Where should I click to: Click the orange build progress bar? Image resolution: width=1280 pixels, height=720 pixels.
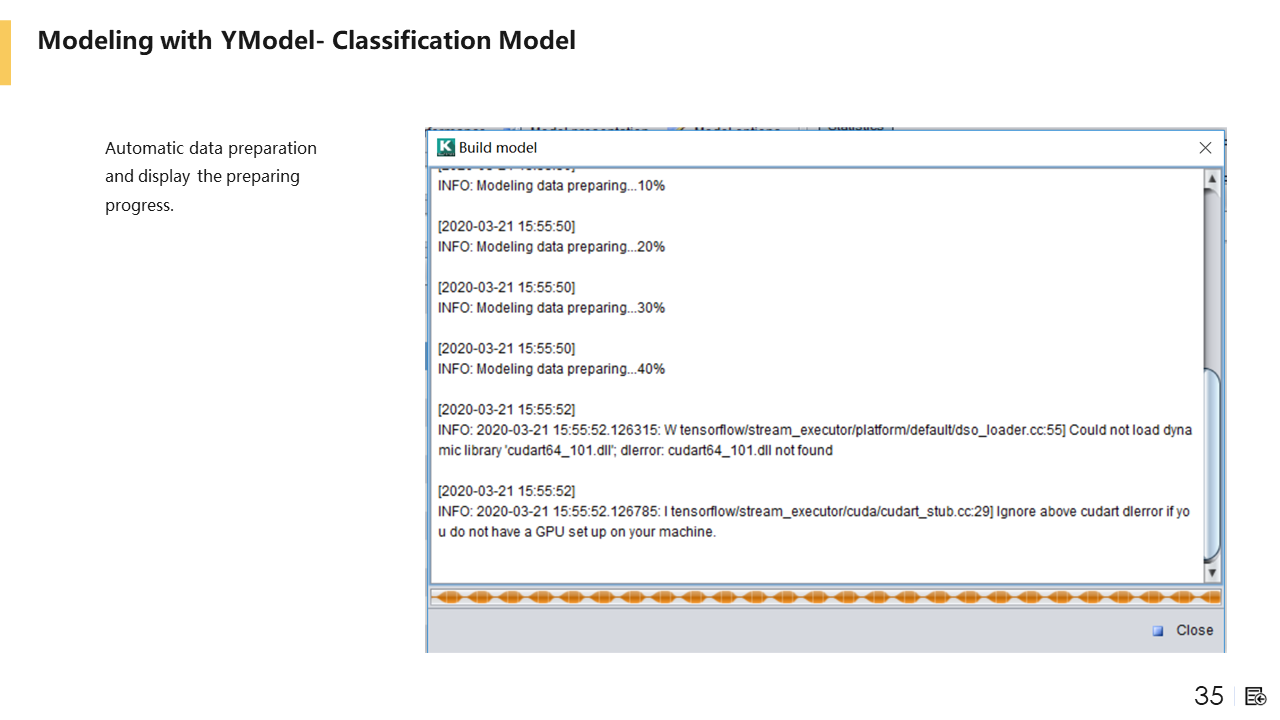pos(826,597)
